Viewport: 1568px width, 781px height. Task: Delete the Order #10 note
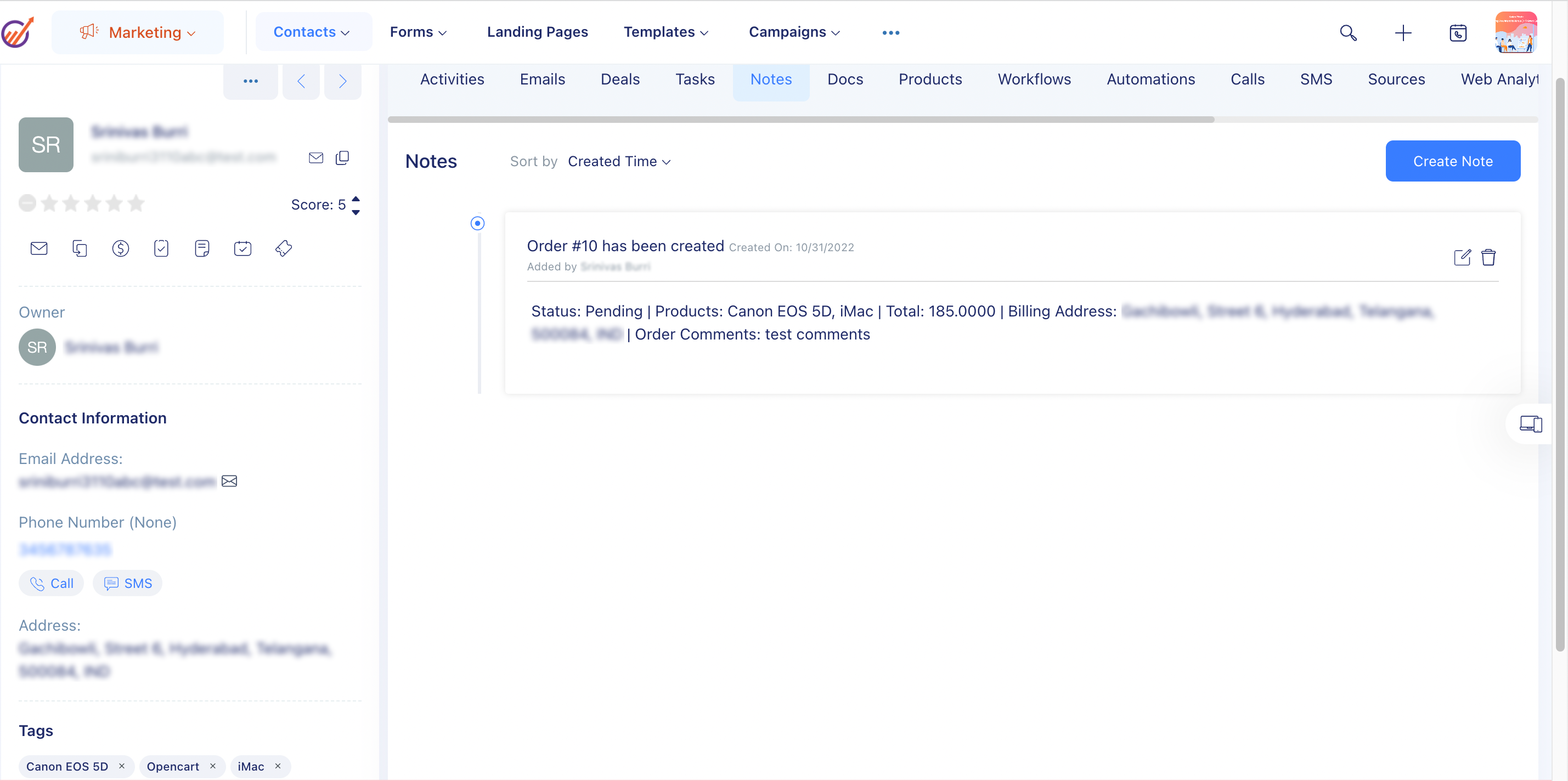[1488, 257]
